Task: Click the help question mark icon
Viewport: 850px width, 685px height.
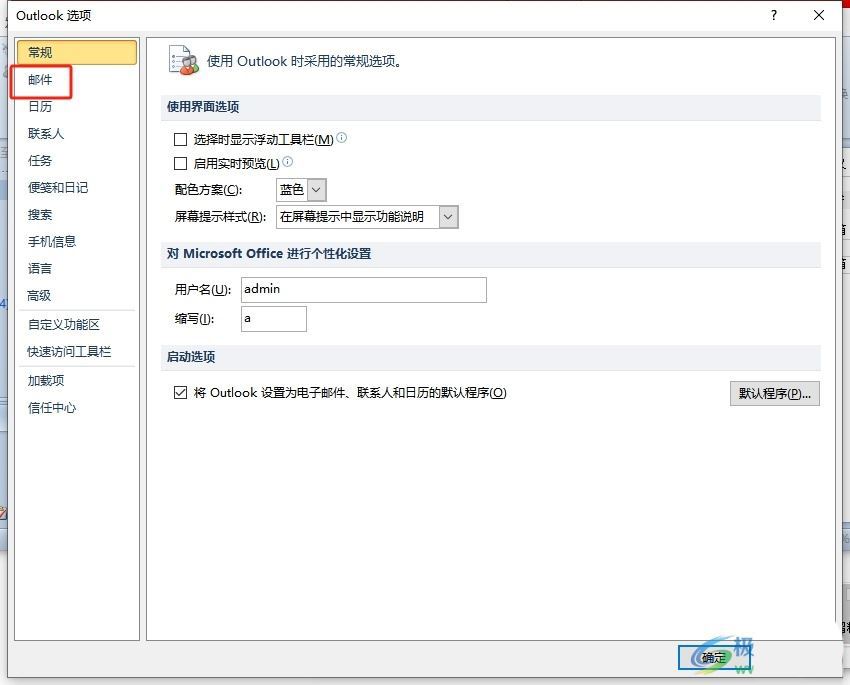Action: click(772, 15)
